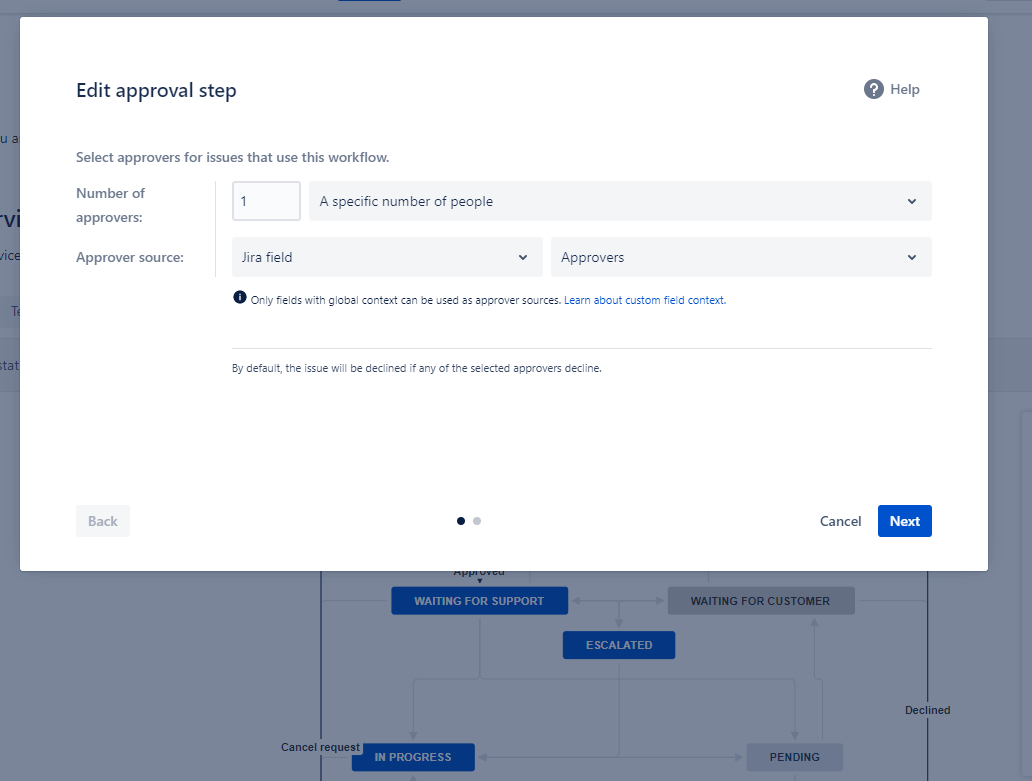Viewport: 1032px width, 781px height.
Task: Click the Back button
Action: coord(102,521)
